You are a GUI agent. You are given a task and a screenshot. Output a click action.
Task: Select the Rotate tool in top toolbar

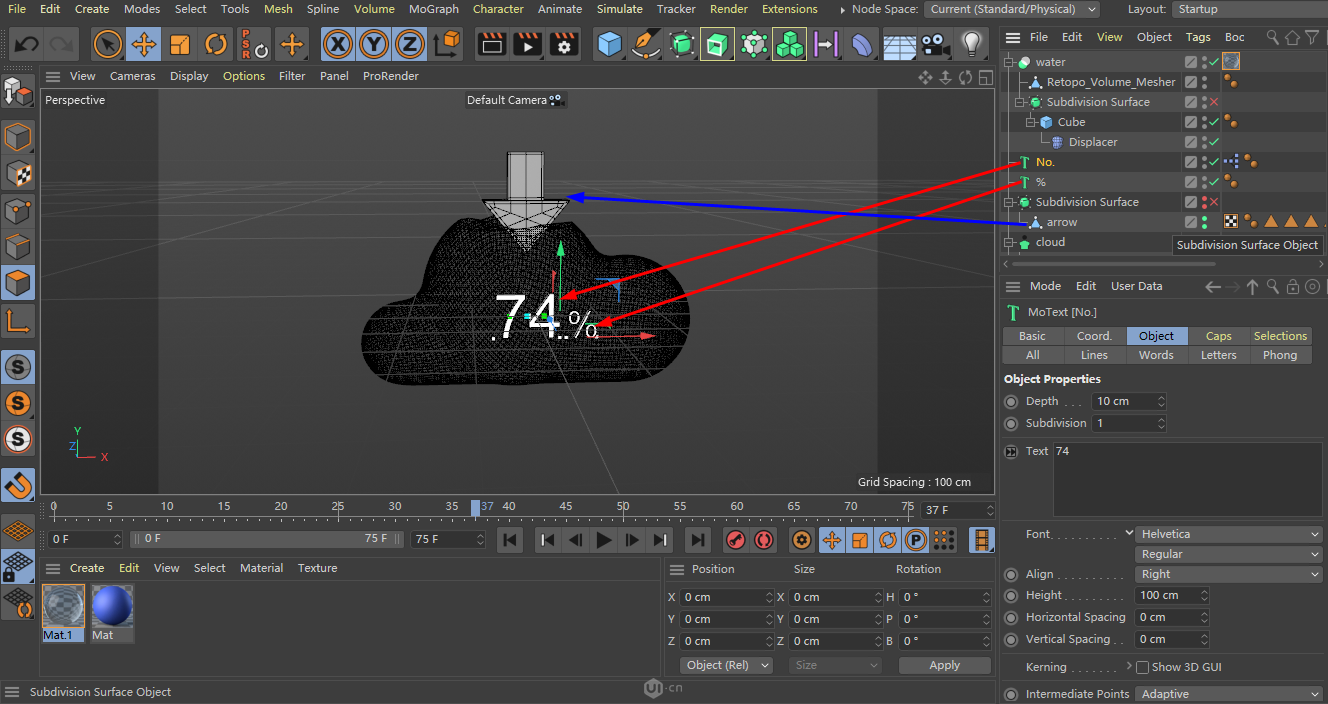pyautogui.click(x=216, y=44)
